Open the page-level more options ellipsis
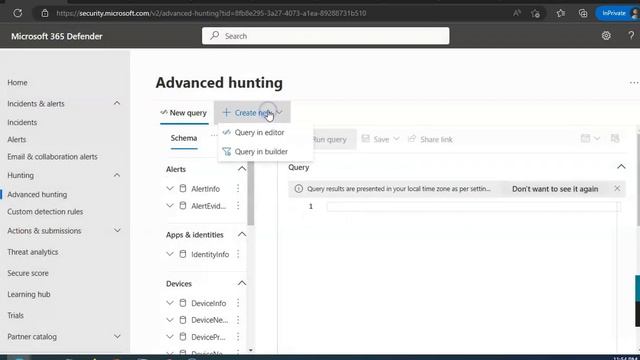This screenshot has width=640, height=360. 634,83
